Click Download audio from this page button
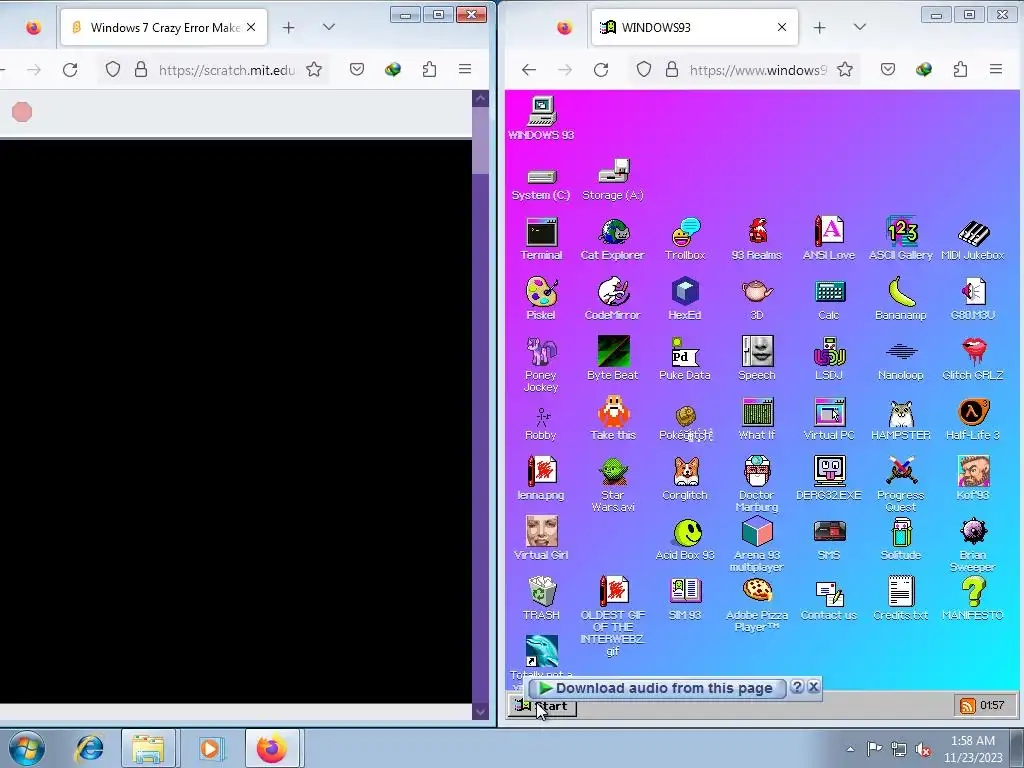 (656, 688)
